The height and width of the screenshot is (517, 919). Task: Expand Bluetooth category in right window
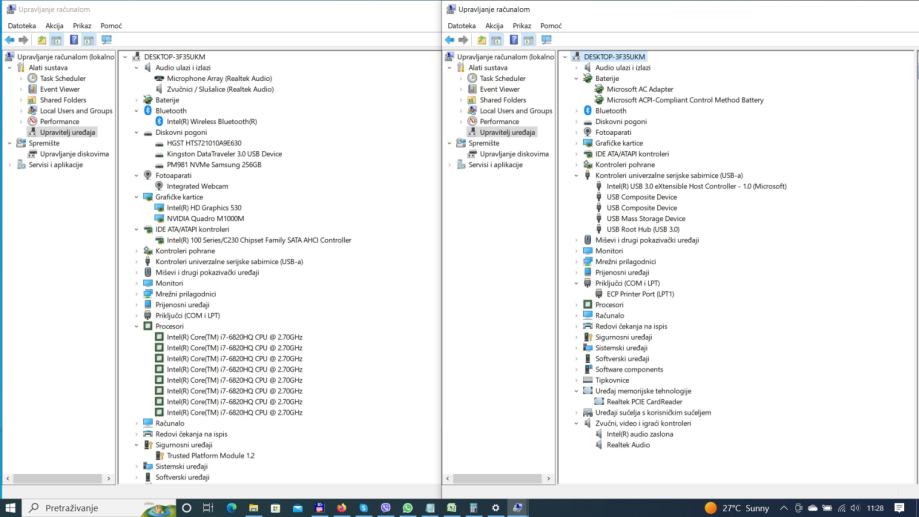pyautogui.click(x=577, y=111)
